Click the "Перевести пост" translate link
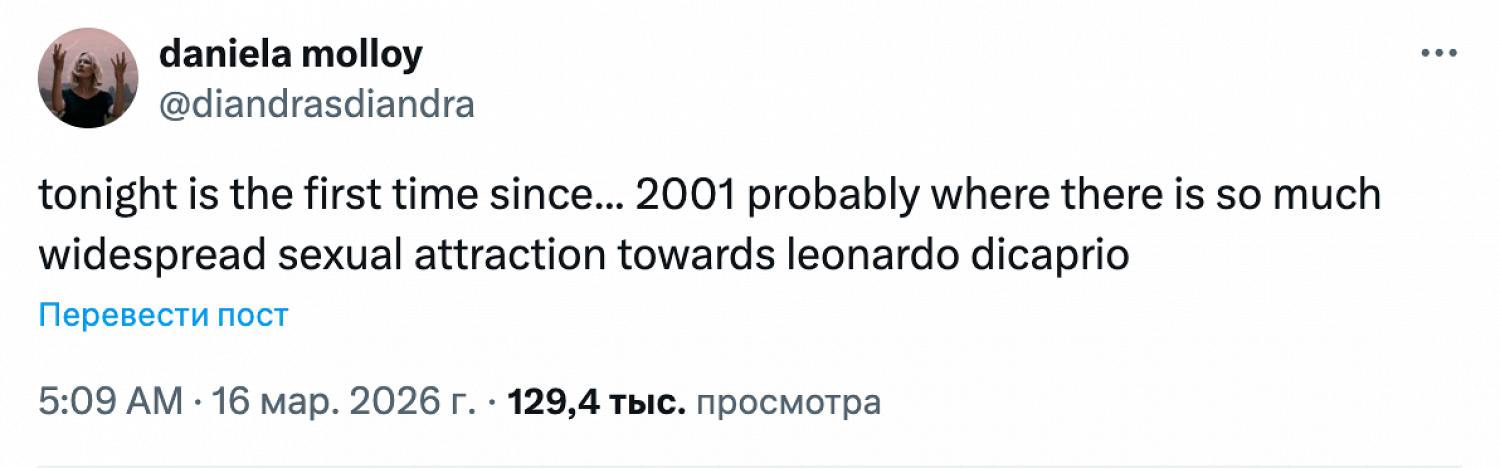 tap(164, 316)
